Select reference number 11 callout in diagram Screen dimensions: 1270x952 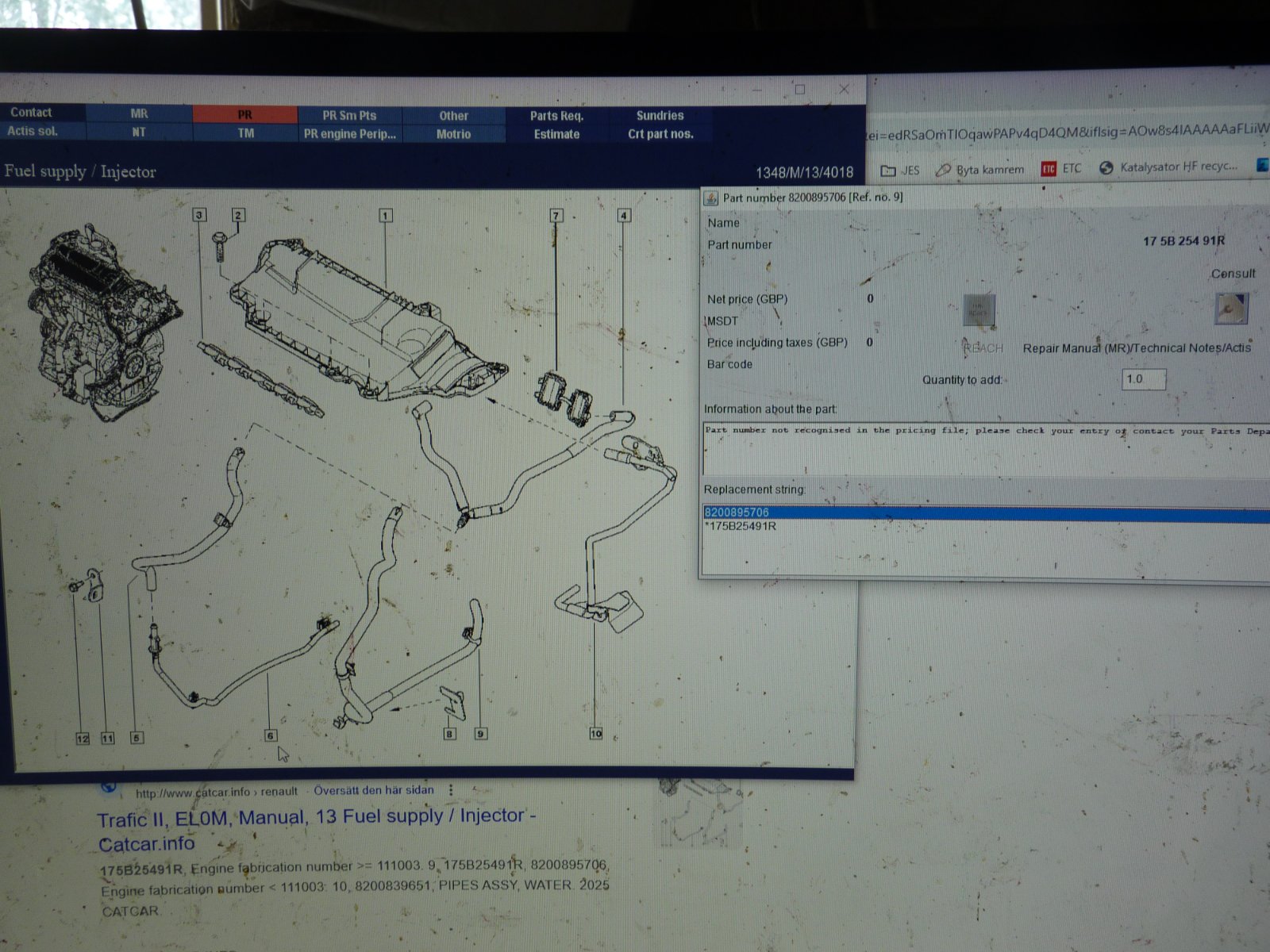[108, 739]
